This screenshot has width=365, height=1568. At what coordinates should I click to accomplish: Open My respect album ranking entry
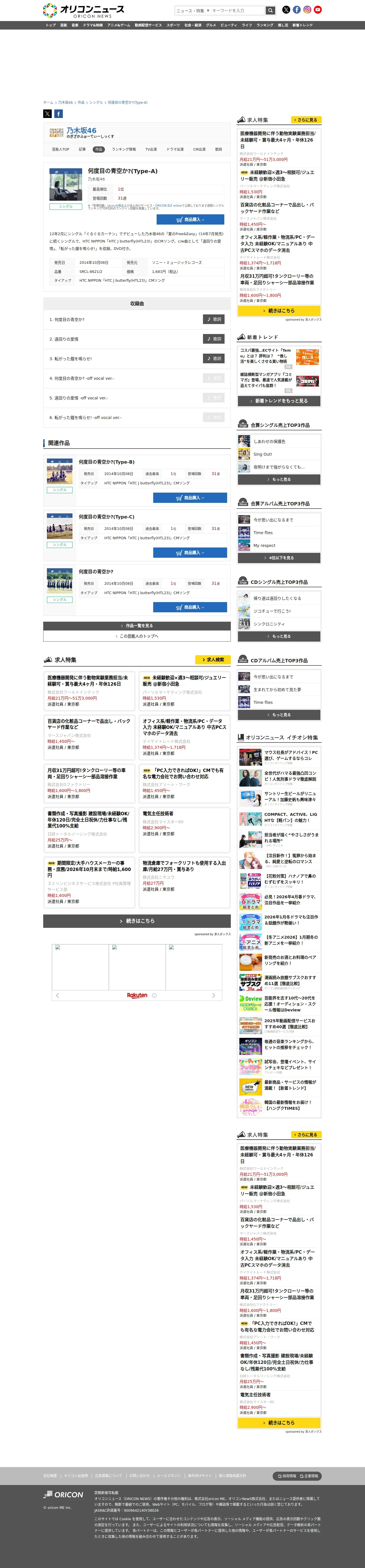[265, 546]
